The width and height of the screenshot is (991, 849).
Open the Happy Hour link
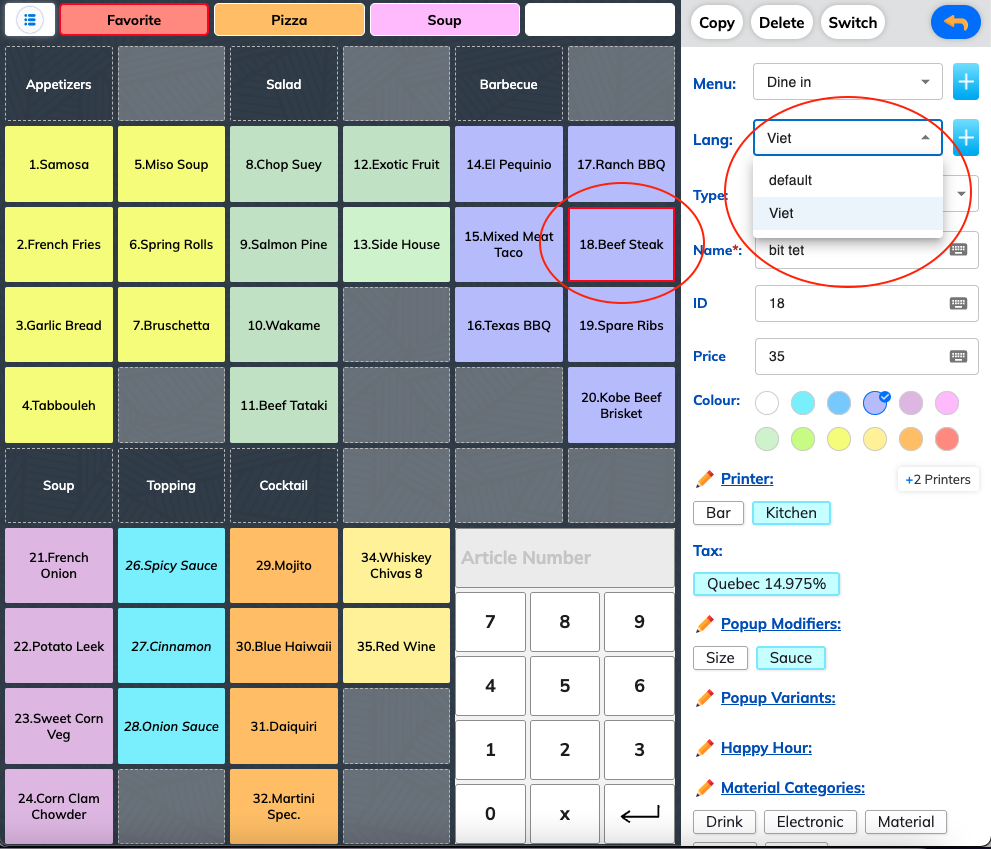coord(766,748)
